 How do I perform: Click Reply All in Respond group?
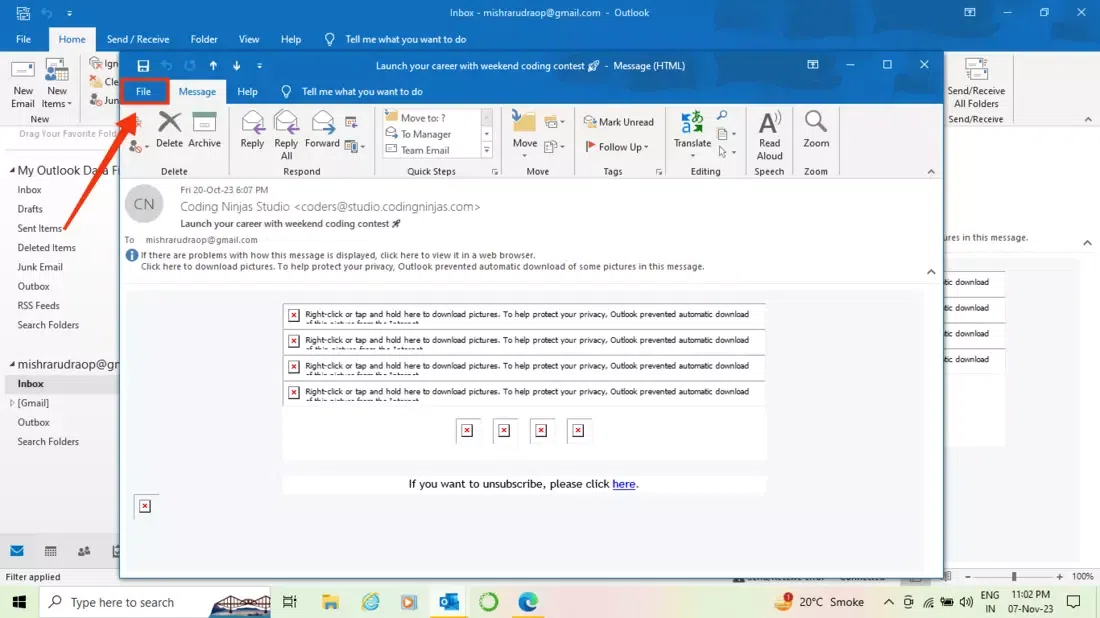point(286,135)
